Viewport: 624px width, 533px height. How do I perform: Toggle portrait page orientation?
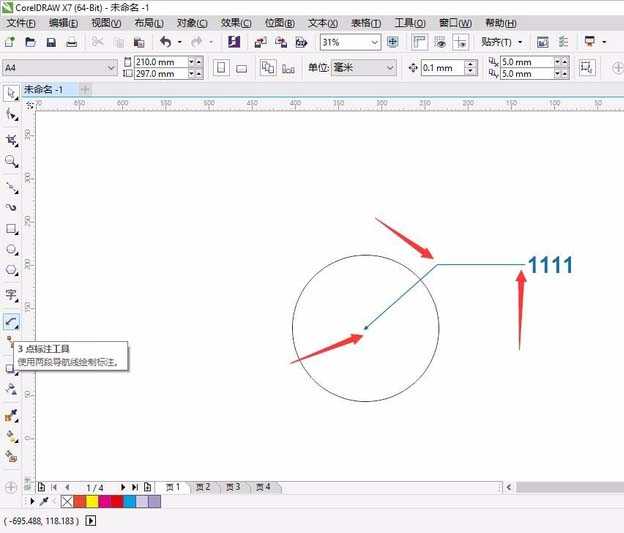click(x=221, y=68)
